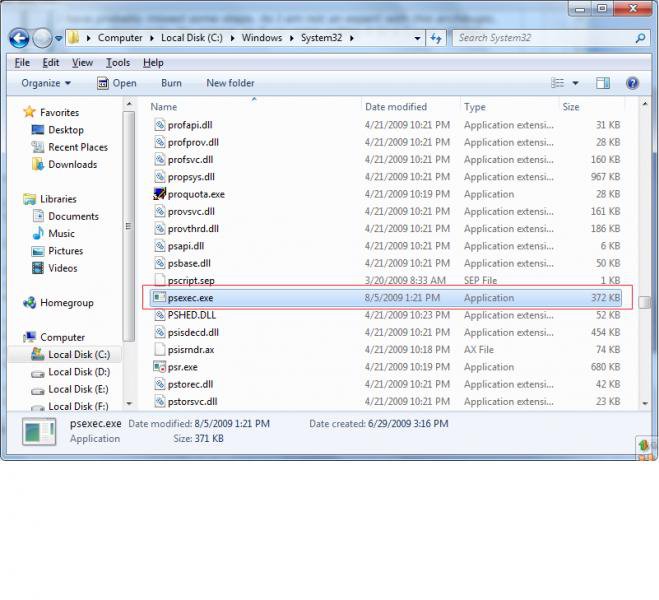Click the pscript.sep file icon
659x600 pixels.
tap(160, 279)
